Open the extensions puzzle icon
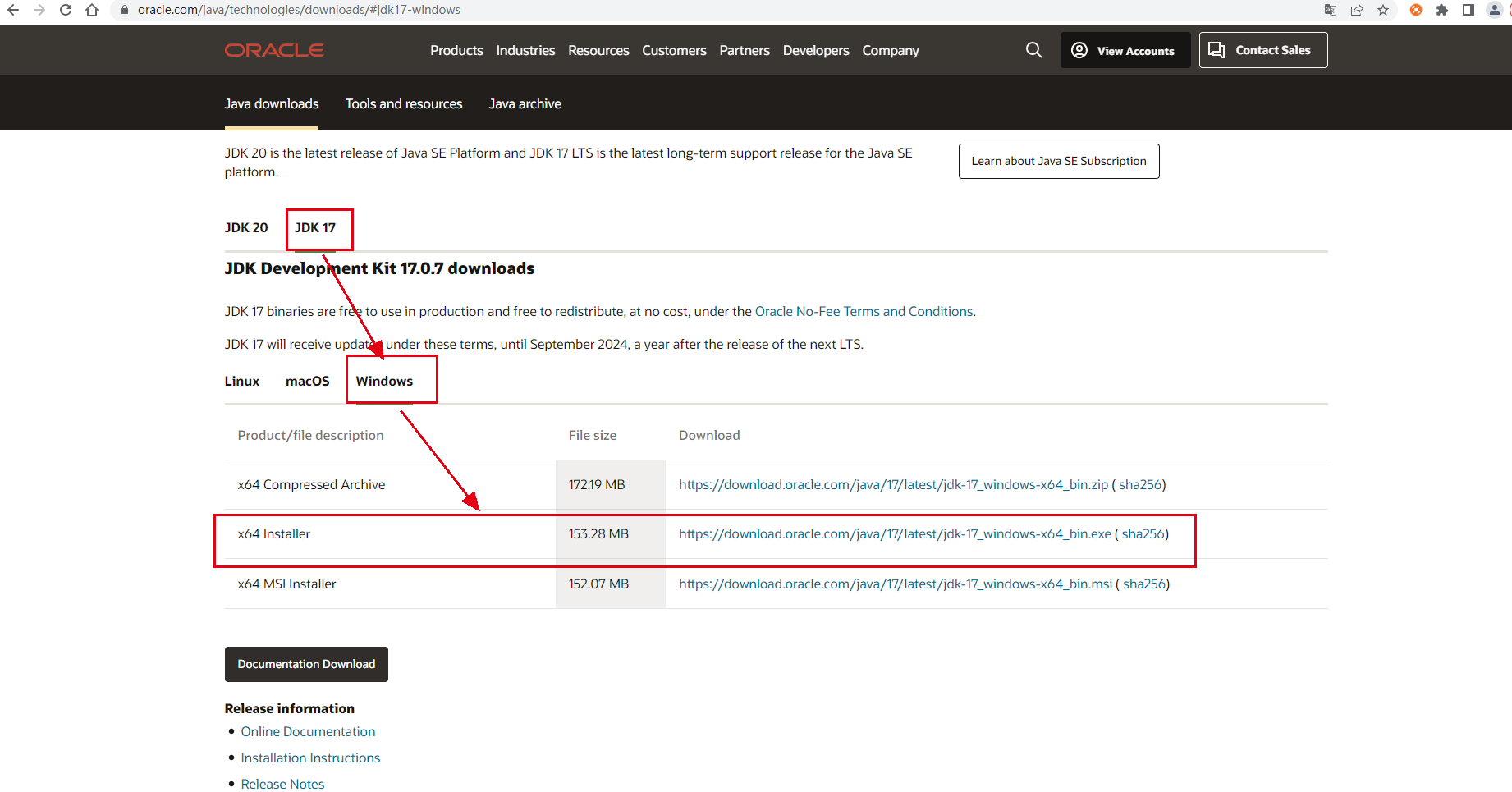 1442,10
